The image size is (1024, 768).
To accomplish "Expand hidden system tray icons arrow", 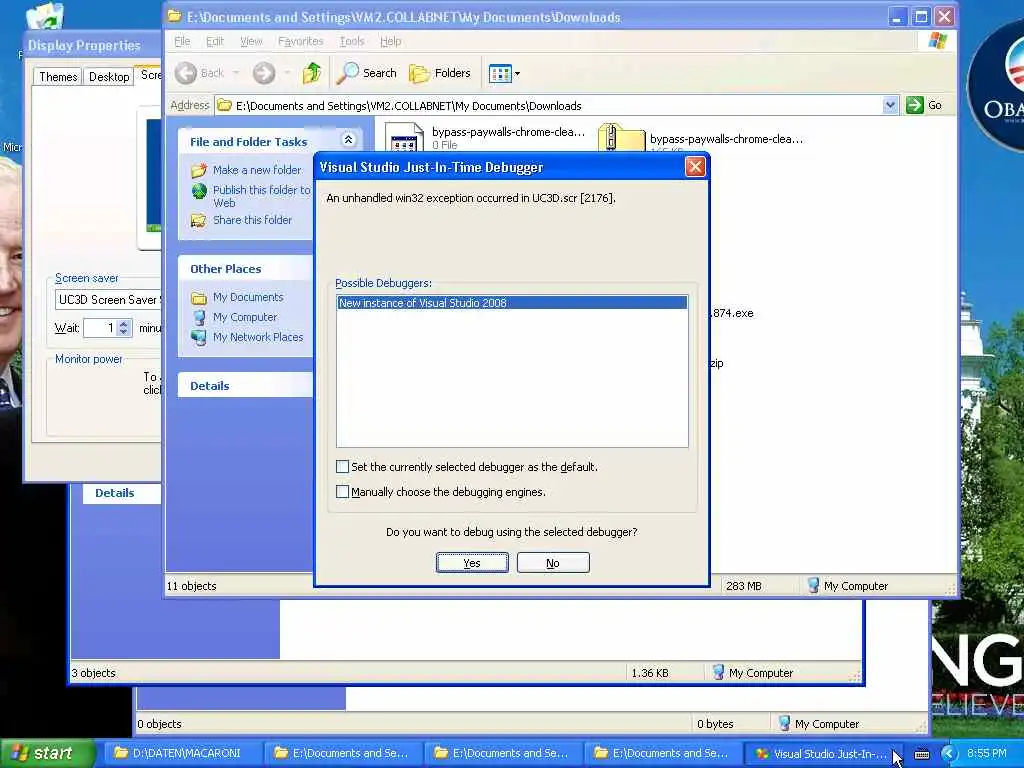I will (x=948, y=754).
